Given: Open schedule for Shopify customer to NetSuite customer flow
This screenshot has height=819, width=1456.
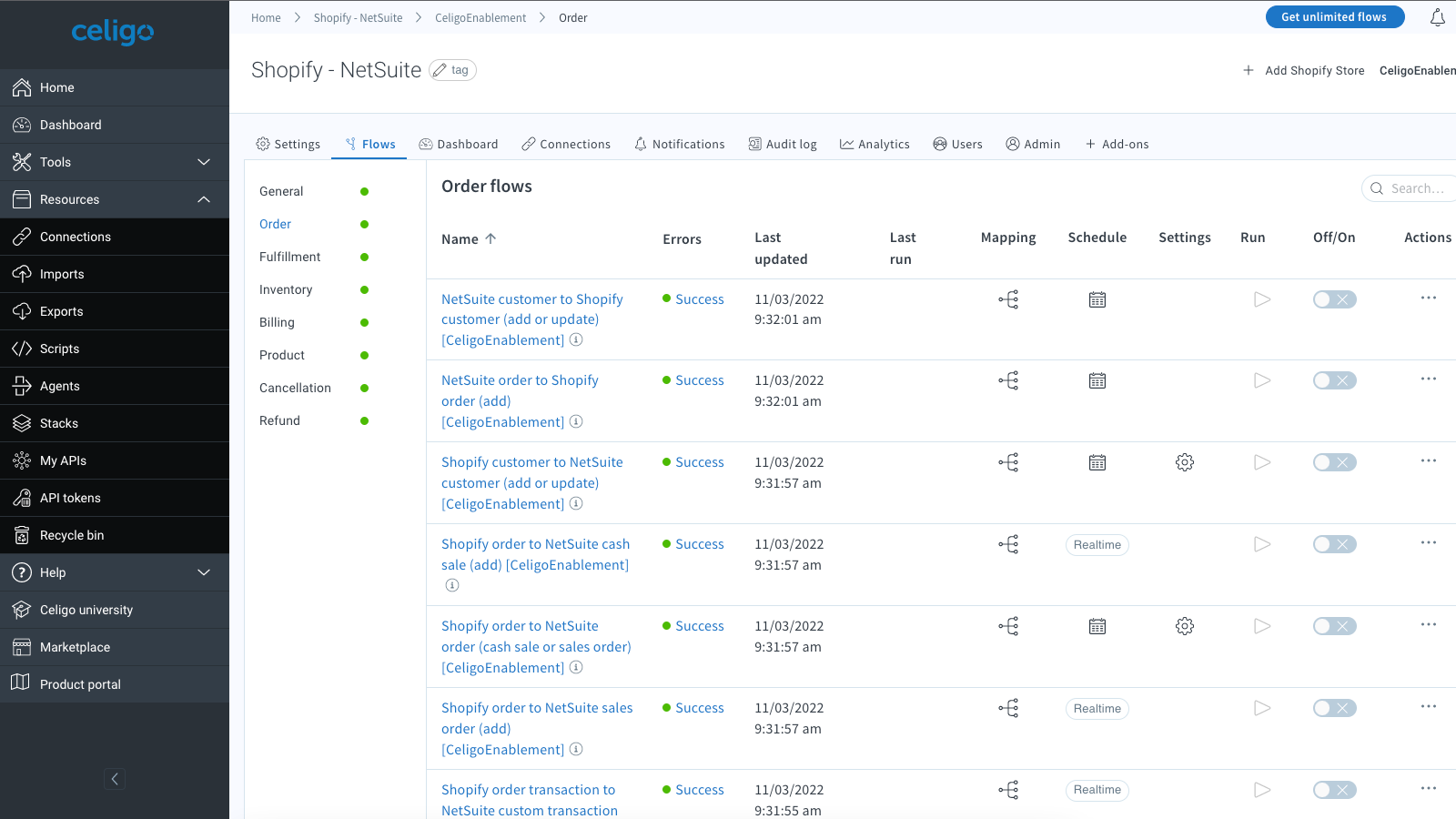Looking at the screenshot, I should tap(1097, 462).
